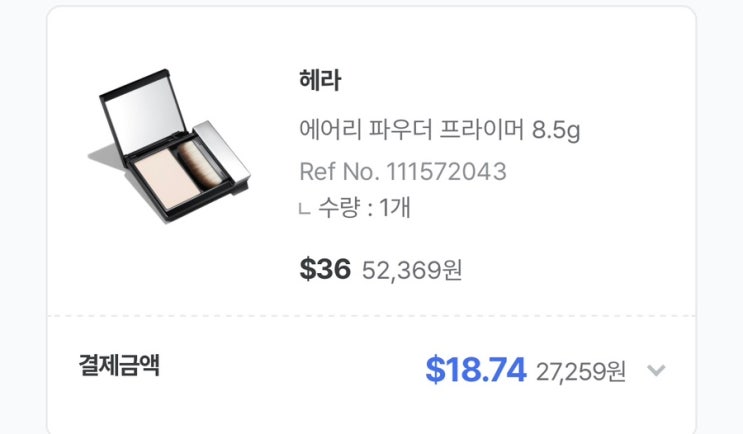743x434 pixels.
Task: Select product name 에어리 파우더 프라이머 8.5g
Action: click(x=439, y=129)
